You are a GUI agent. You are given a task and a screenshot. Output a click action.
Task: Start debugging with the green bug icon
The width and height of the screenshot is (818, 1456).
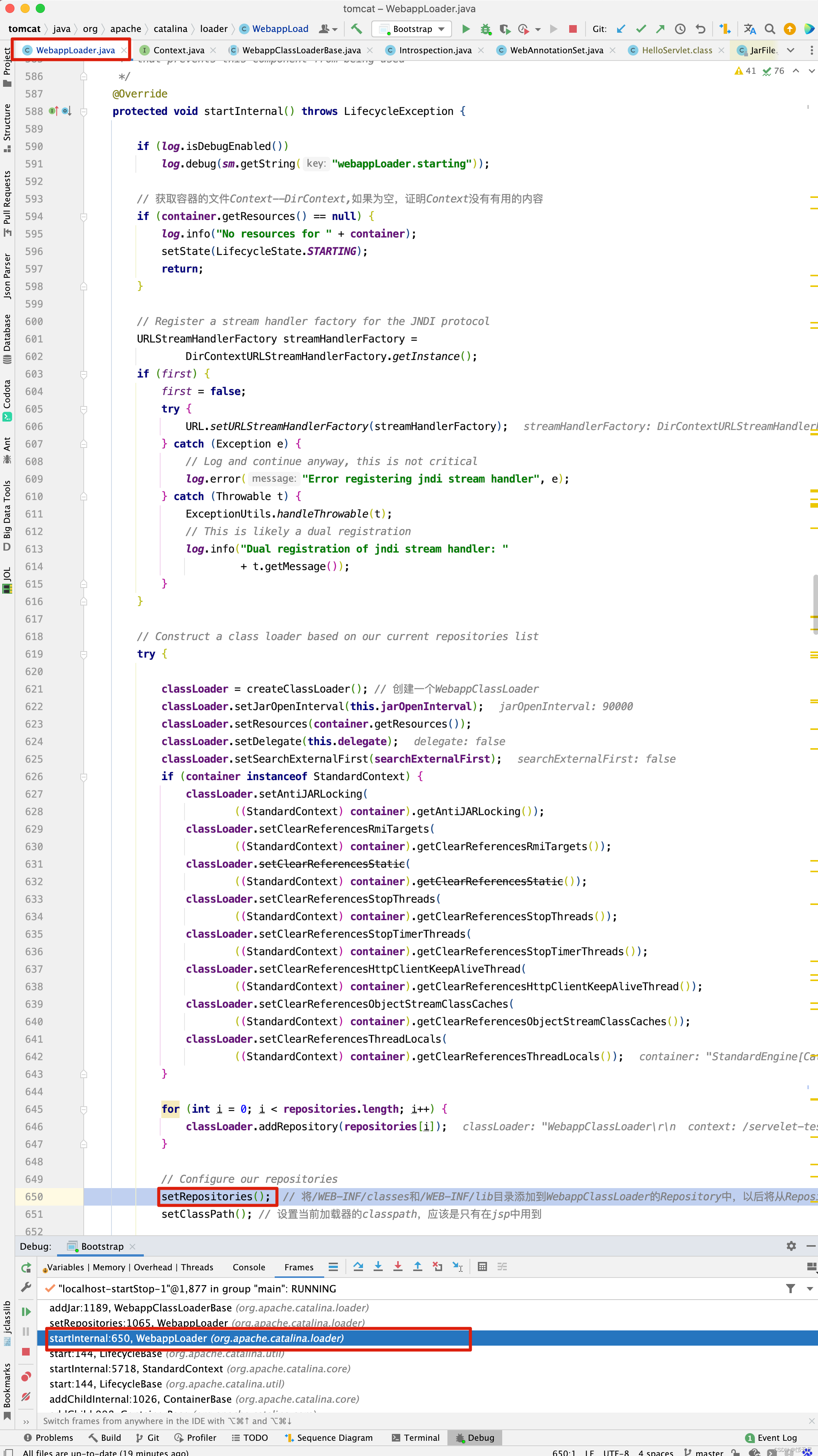click(485, 29)
